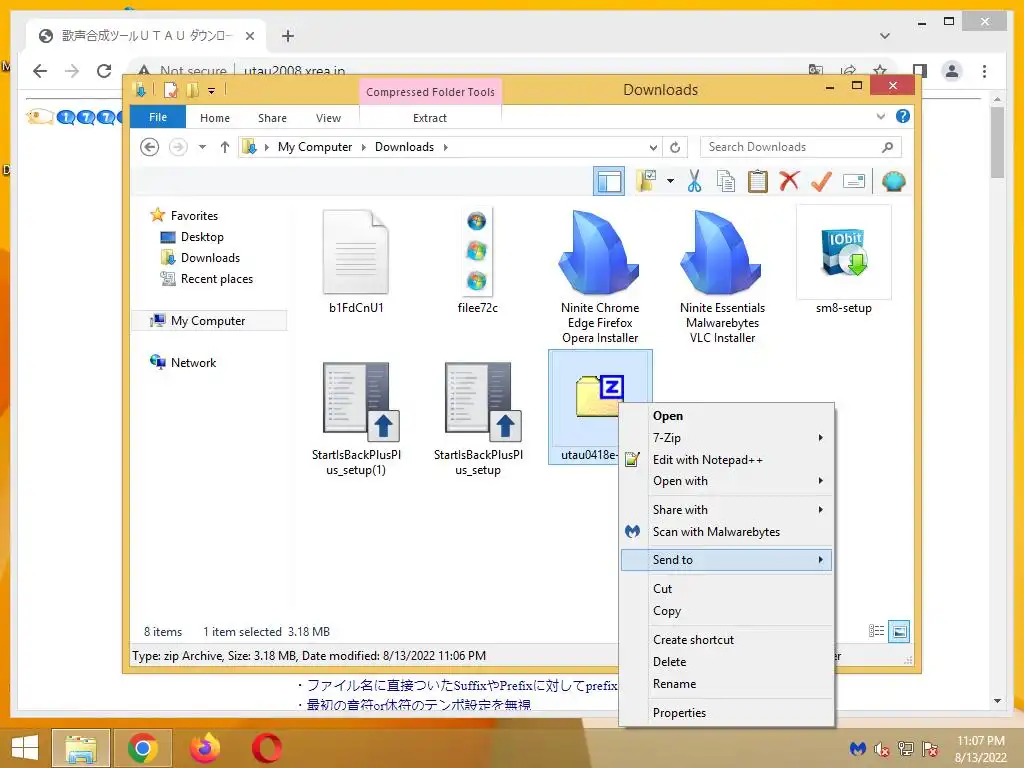Click the preview pane toggle icon in toolbar

pyautogui.click(x=609, y=181)
